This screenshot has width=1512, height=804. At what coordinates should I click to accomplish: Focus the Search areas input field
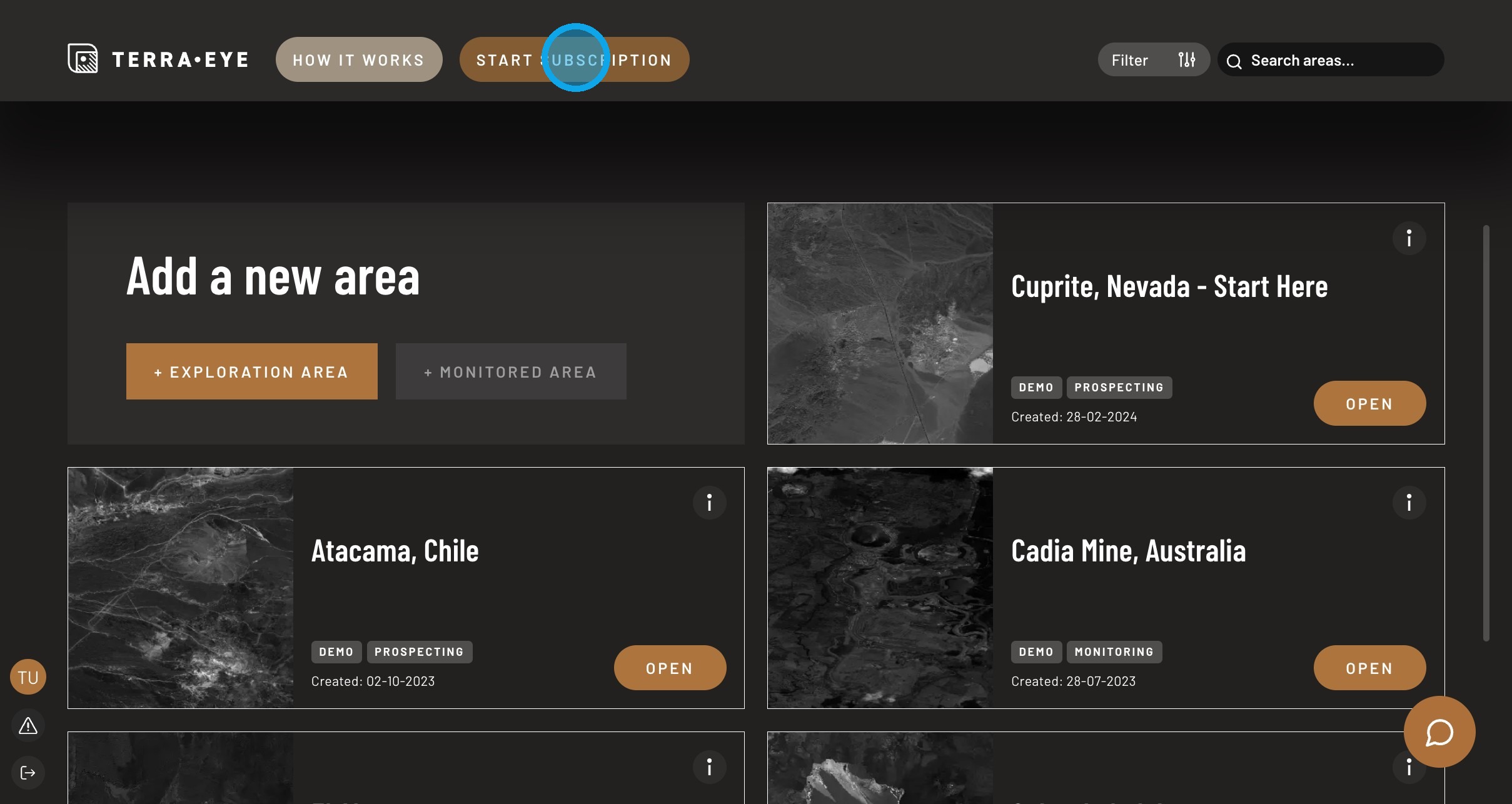tap(1338, 61)
